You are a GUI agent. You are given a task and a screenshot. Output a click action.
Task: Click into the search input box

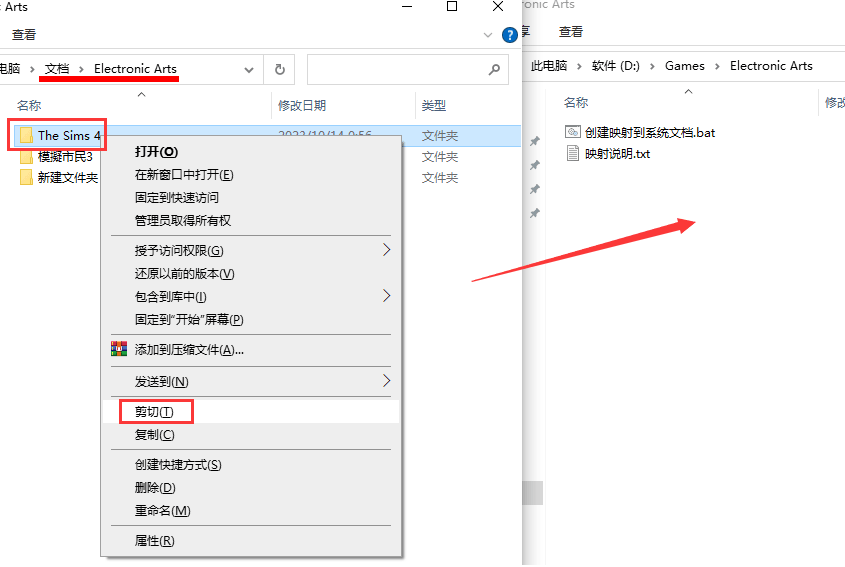pos(395,70)
